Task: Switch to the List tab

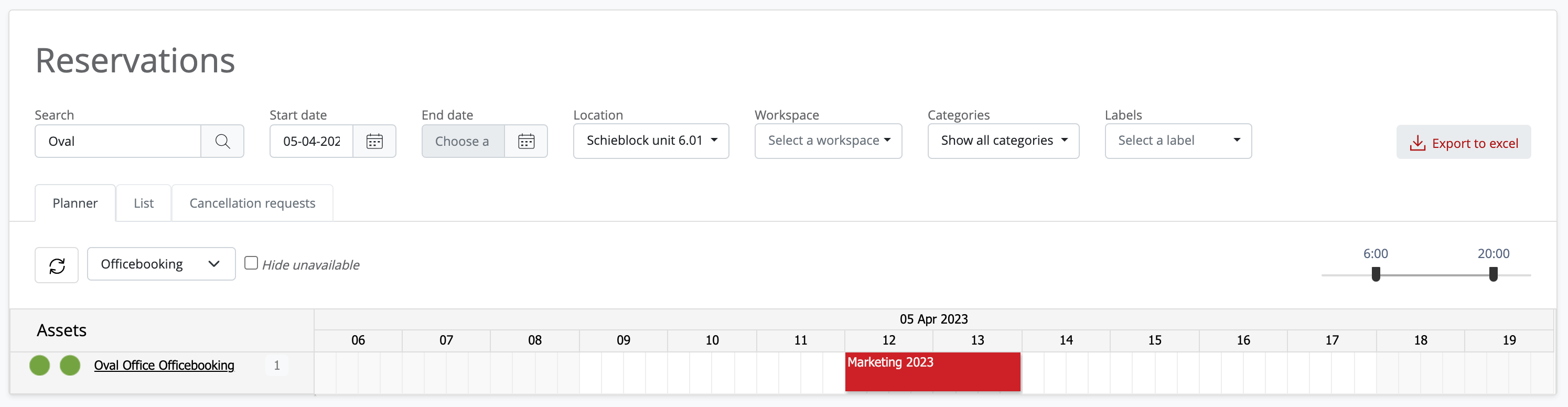Action: pos(144,203)
